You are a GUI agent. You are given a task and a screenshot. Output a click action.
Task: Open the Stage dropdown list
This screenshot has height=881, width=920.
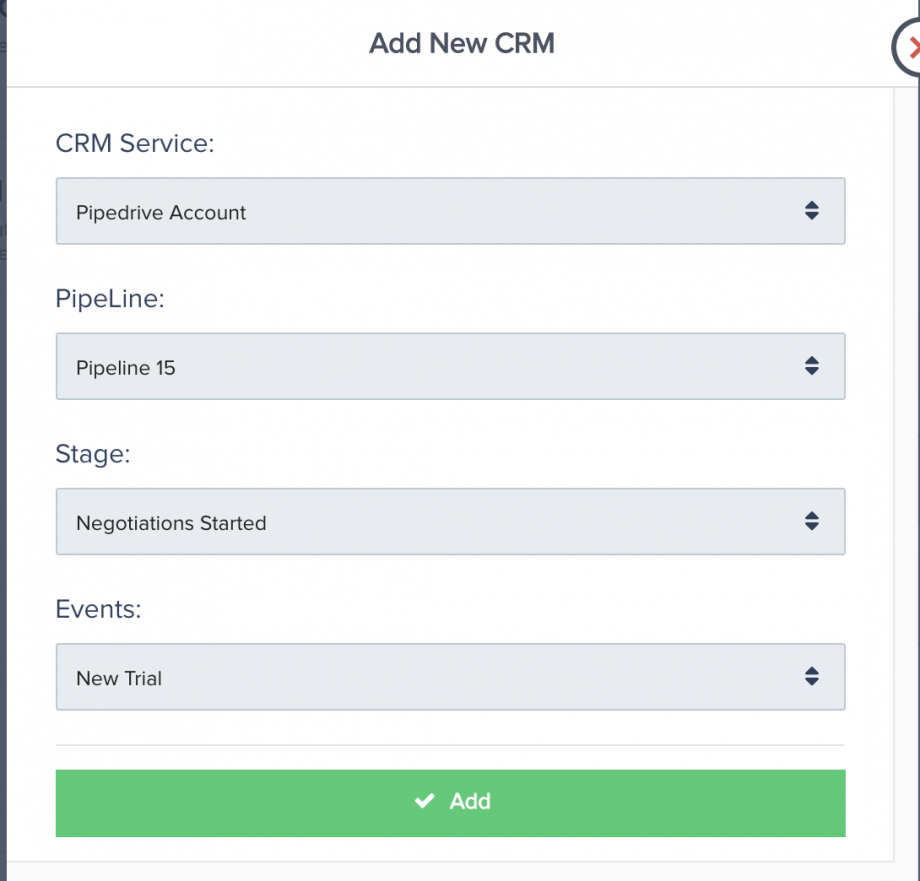450,521
